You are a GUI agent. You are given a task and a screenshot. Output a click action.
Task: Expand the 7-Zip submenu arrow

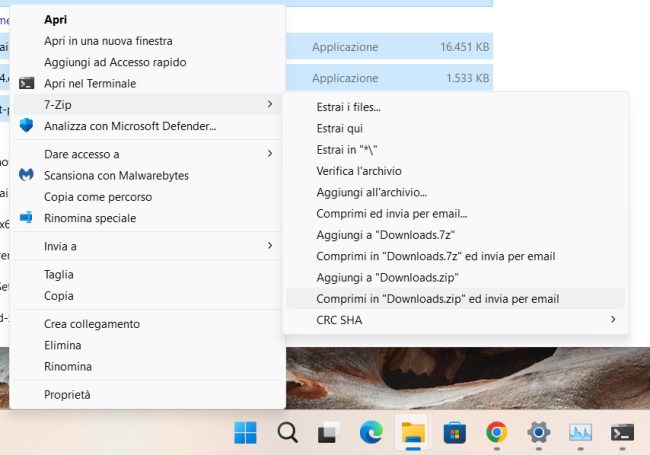[x=270, y=104]
